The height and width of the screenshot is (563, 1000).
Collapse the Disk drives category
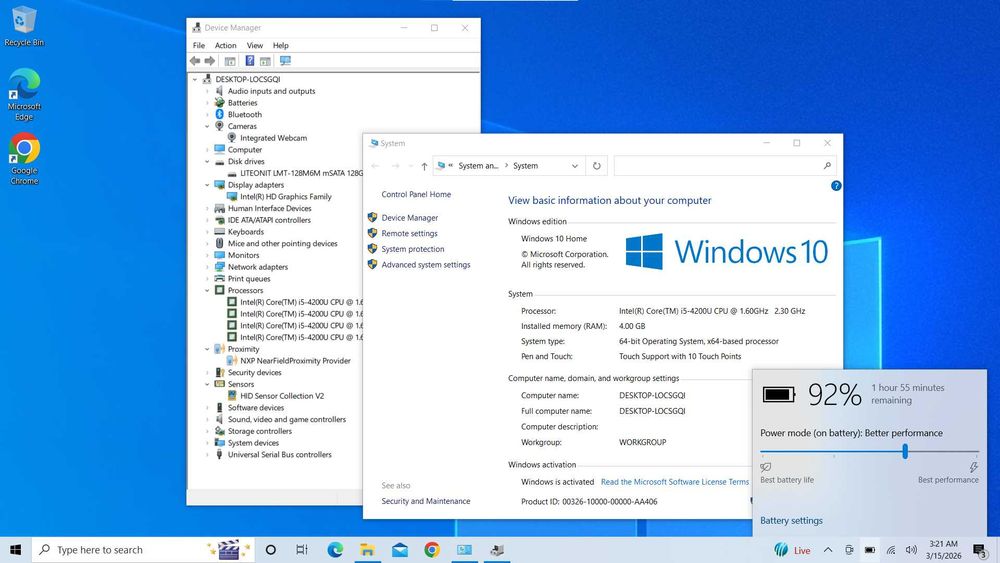[207, 161]
